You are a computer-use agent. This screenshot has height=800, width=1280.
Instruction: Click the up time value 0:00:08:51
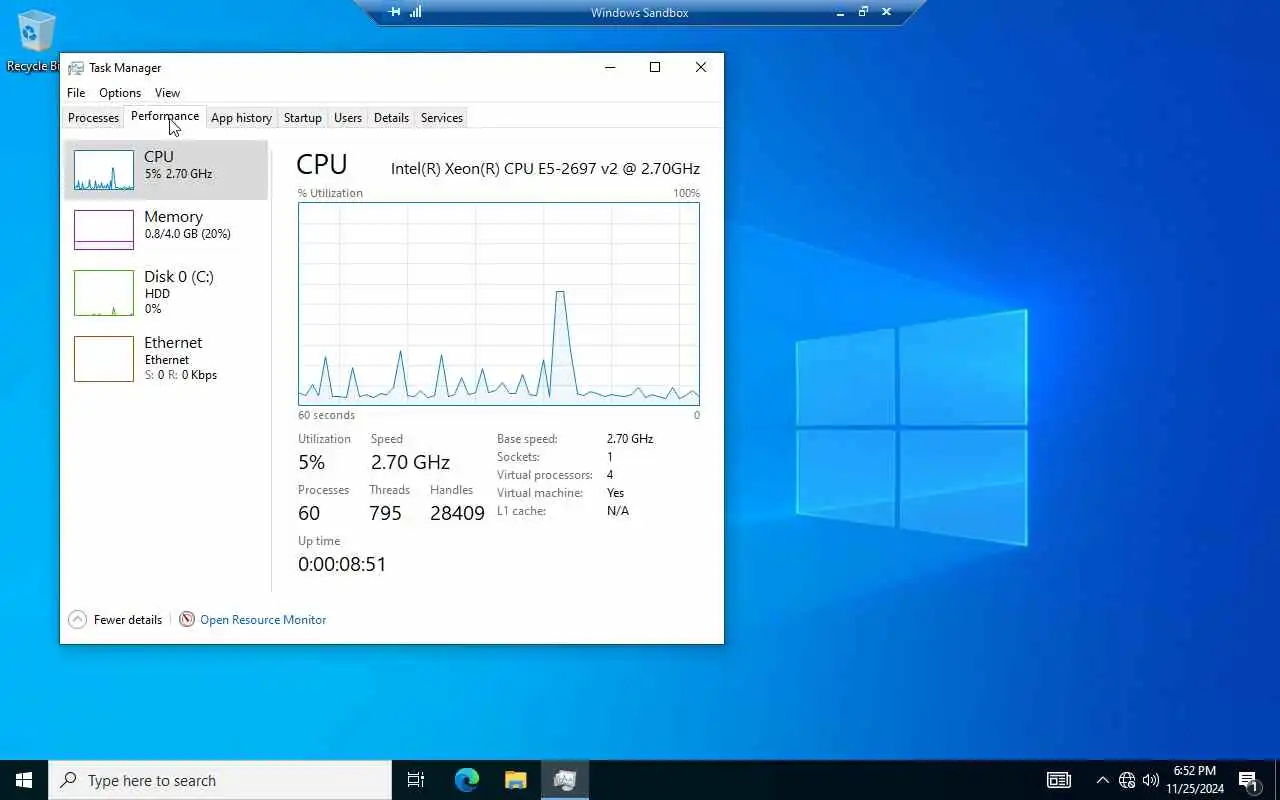click(x=342, y=564)
